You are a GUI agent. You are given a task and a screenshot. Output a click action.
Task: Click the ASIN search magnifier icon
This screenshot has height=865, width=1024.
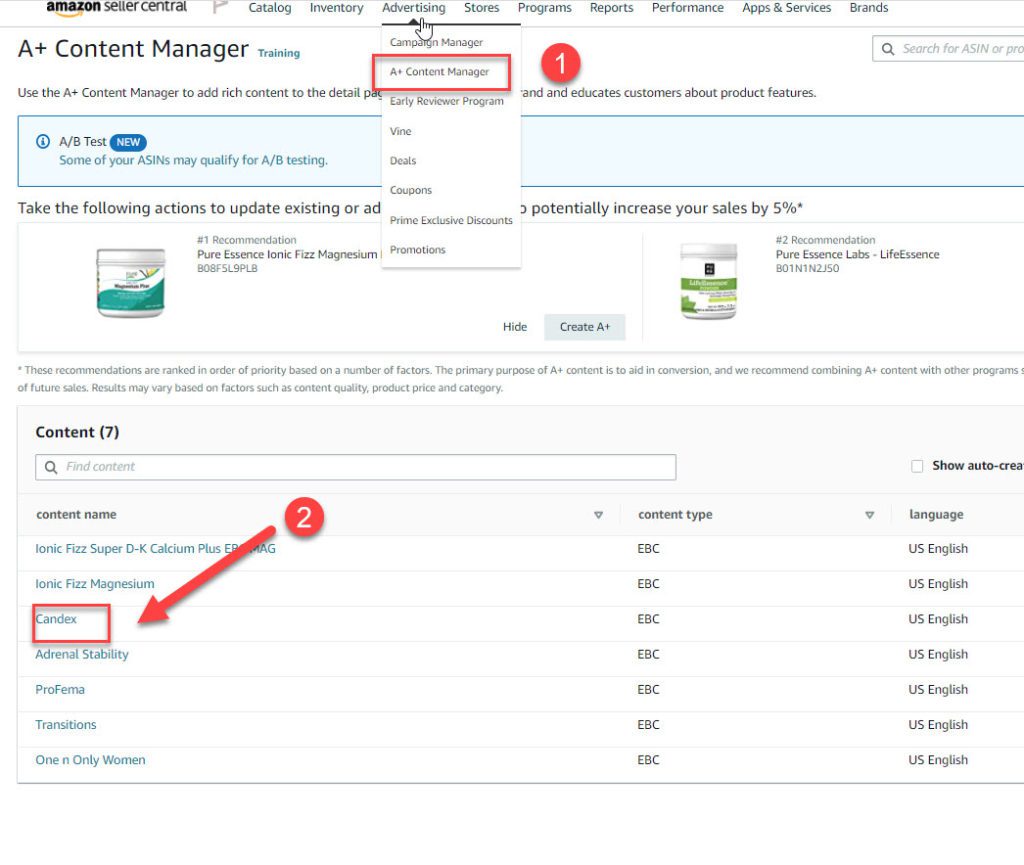[888, 49]
